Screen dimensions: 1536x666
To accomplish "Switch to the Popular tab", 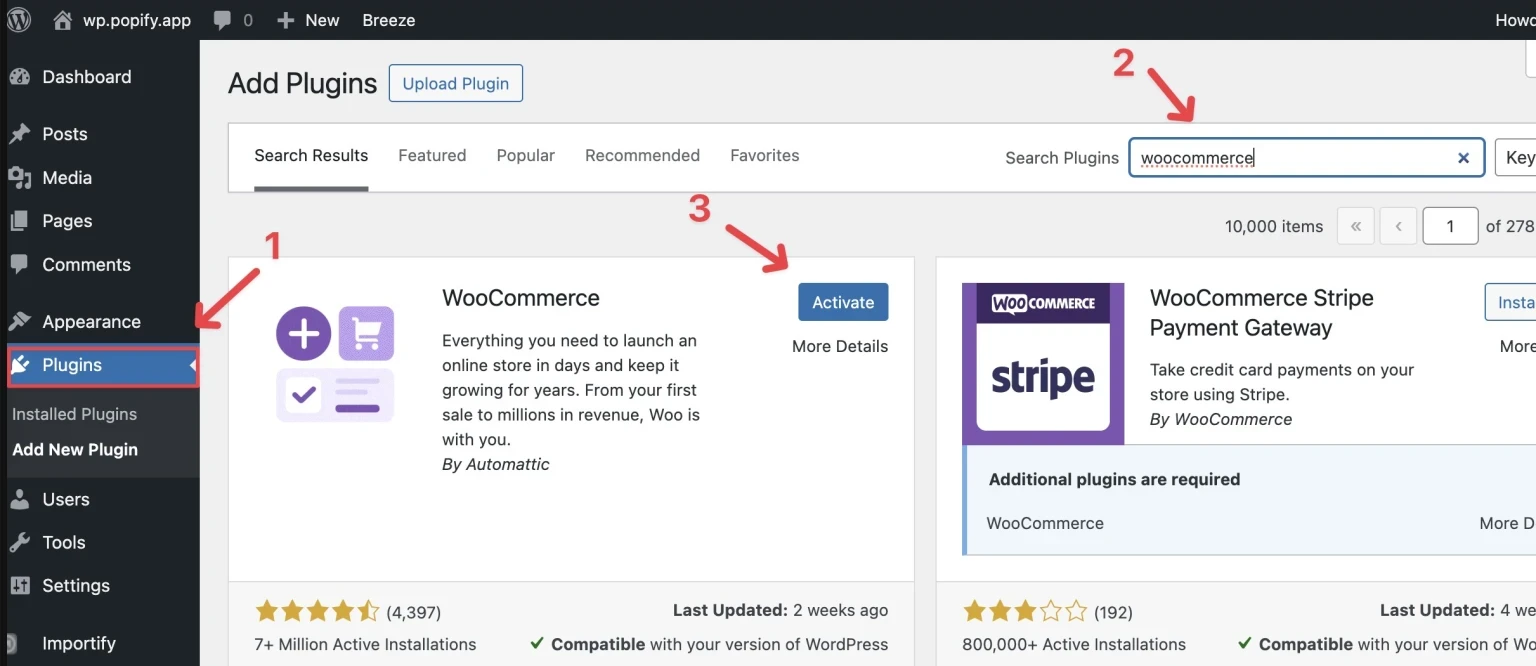I will [526, 156].
